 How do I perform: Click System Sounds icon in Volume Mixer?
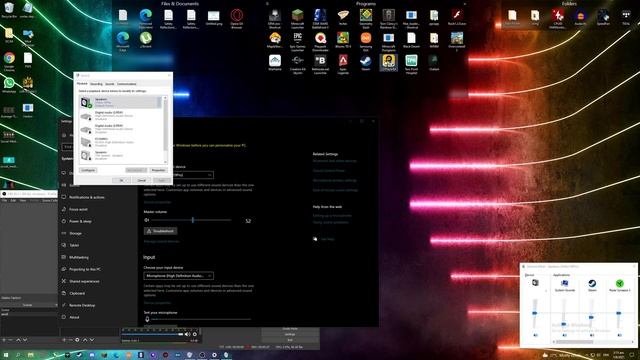tap(564, 283)
